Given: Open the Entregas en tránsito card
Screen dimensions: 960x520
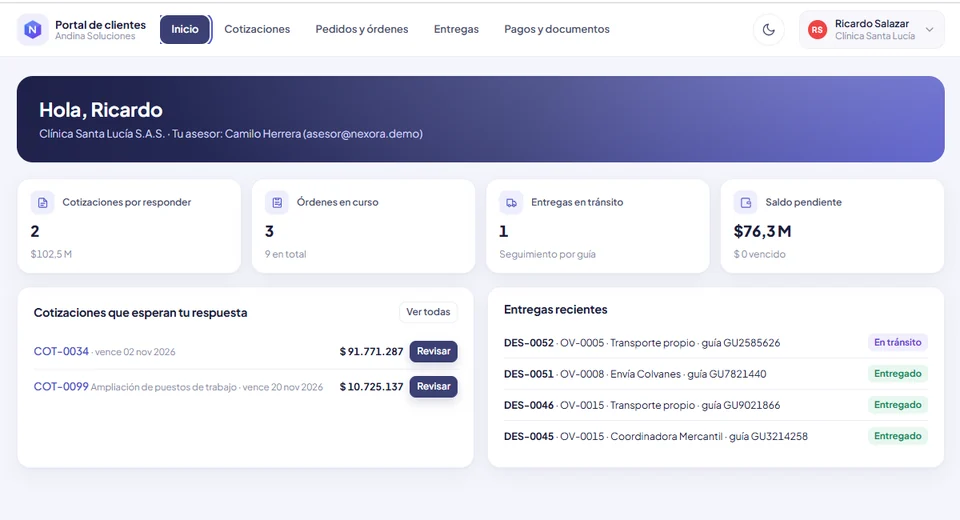Looking at the screenshot, I should [x=598, y=226].
